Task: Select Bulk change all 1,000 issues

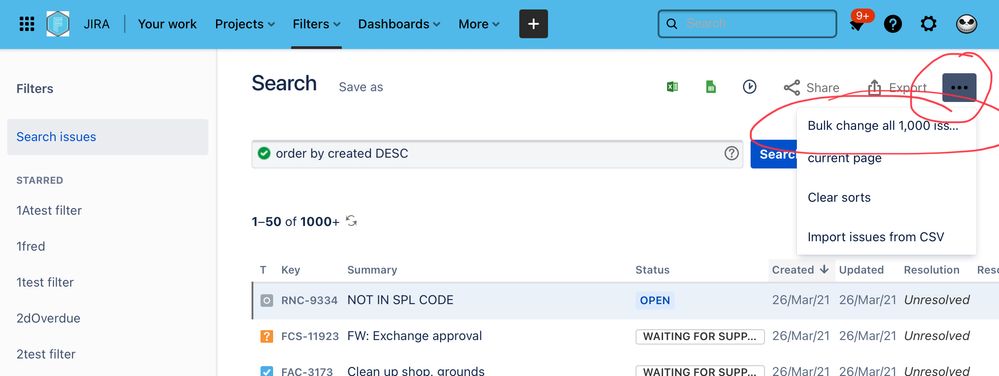Action: pos(883,126)
